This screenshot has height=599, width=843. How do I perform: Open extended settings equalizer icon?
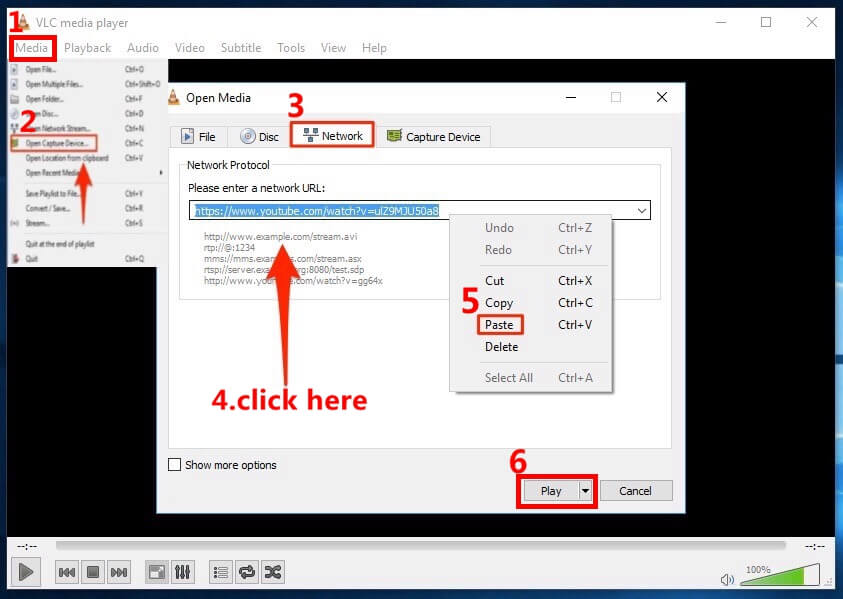(x=182, y=572)
